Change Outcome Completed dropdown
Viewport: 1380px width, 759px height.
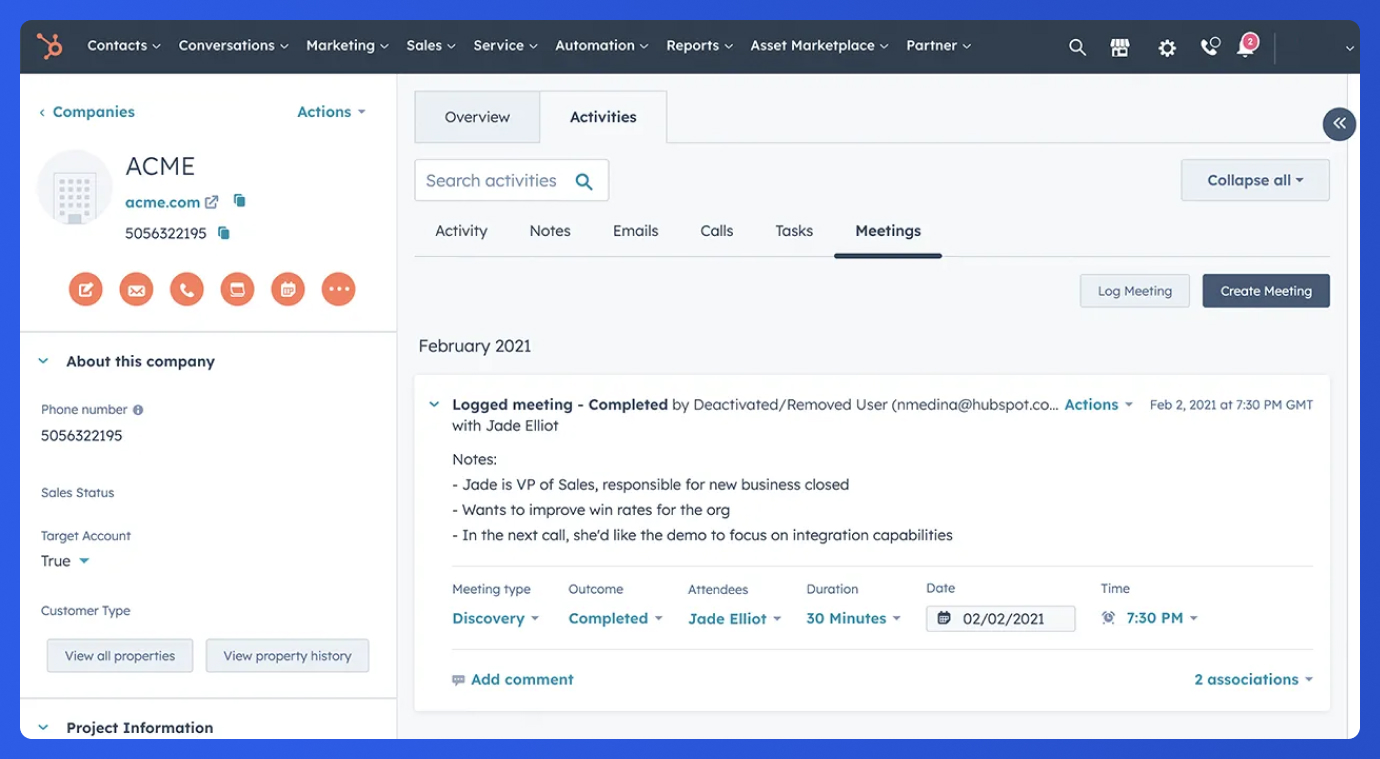616,619
